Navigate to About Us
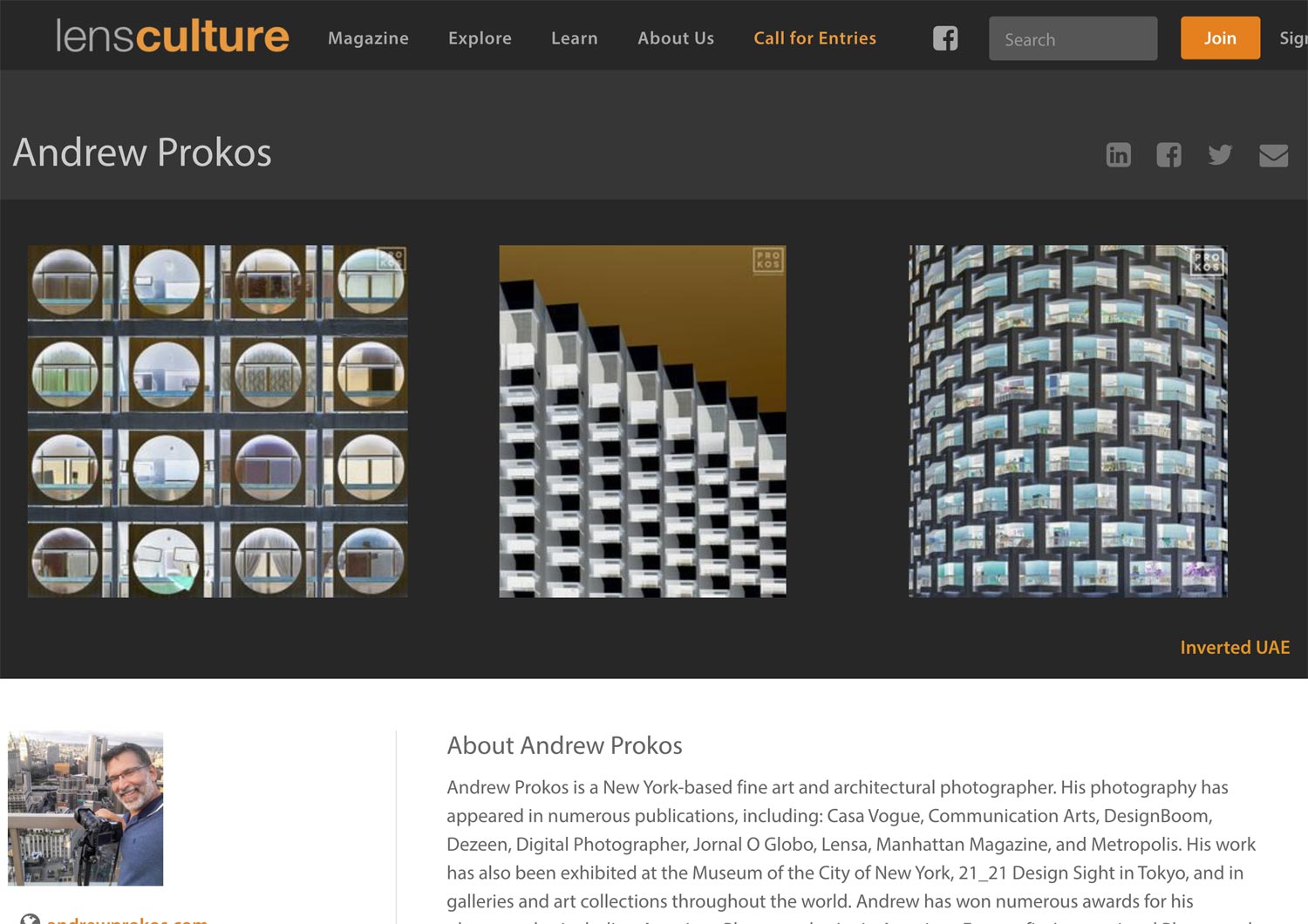The height and width of the screenshot is (924, 1308). point(676,38)
